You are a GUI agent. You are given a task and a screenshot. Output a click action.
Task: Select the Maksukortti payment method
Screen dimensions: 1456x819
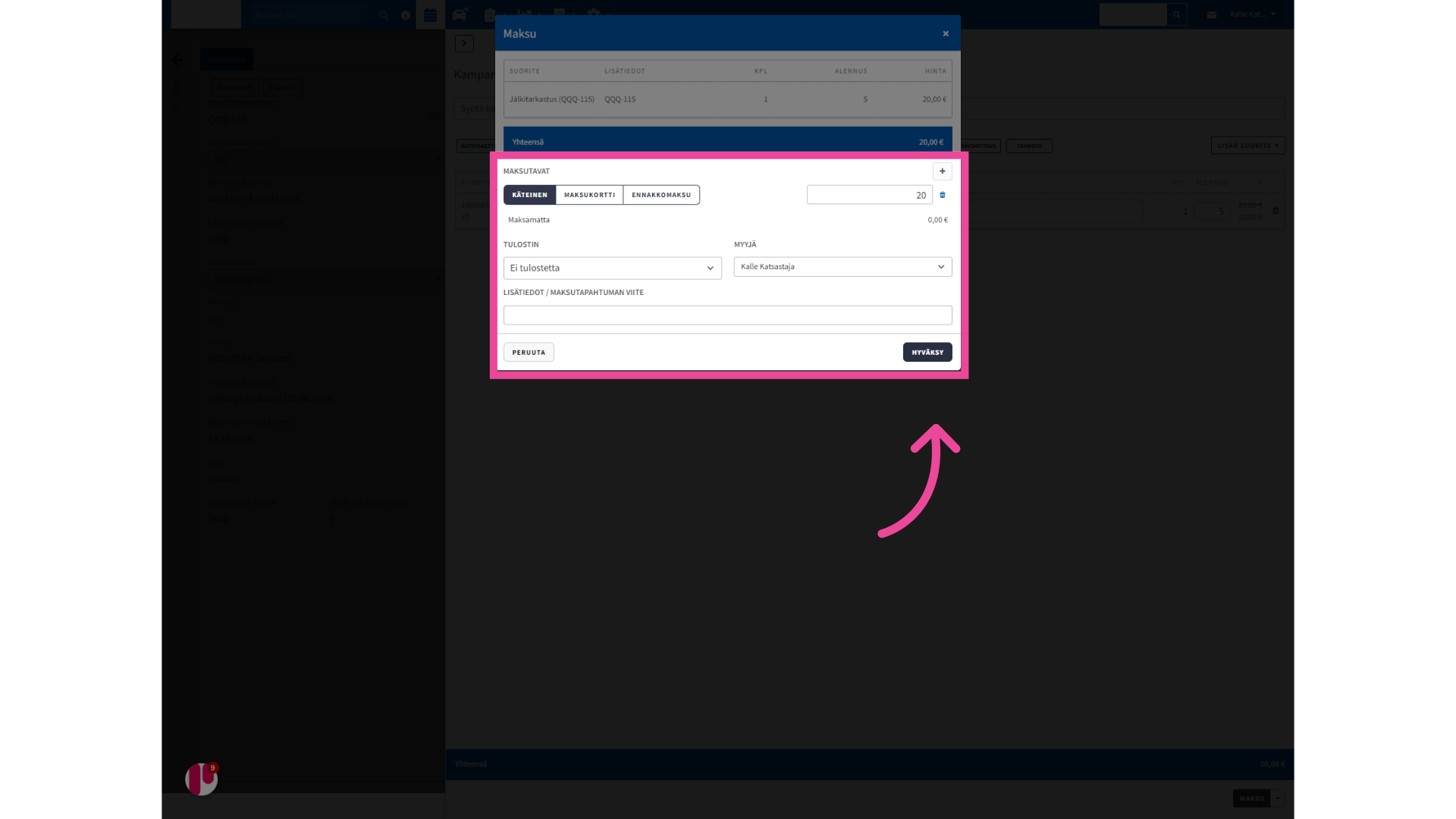point(589,195)
